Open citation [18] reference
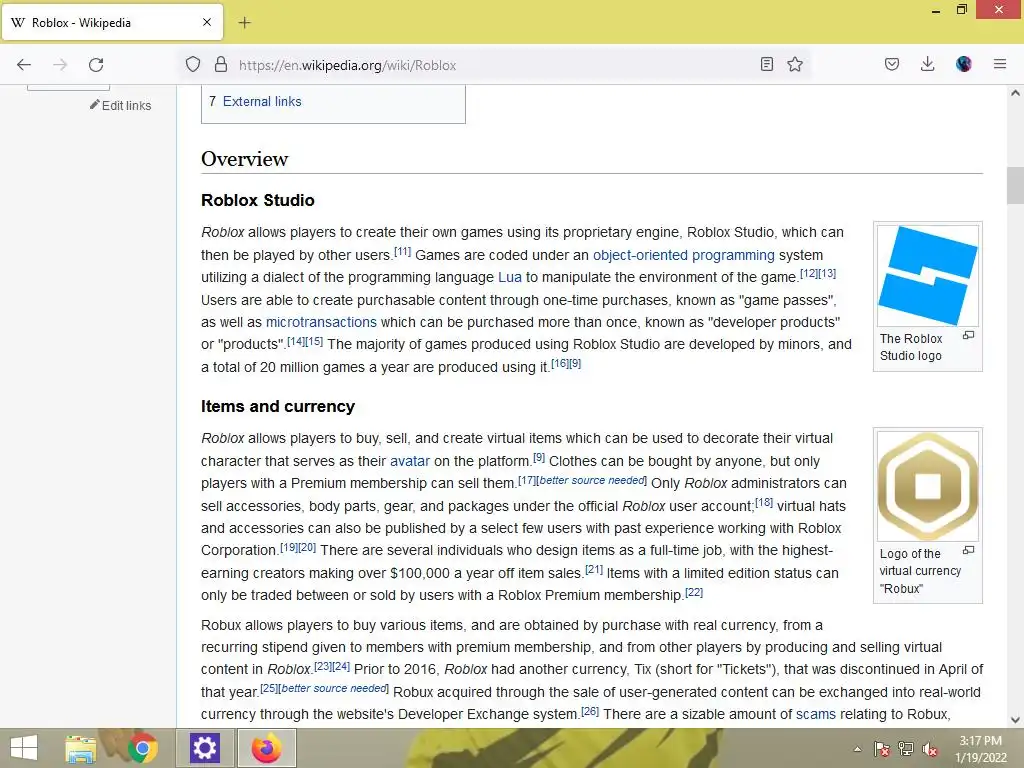 tap(763, 502)
